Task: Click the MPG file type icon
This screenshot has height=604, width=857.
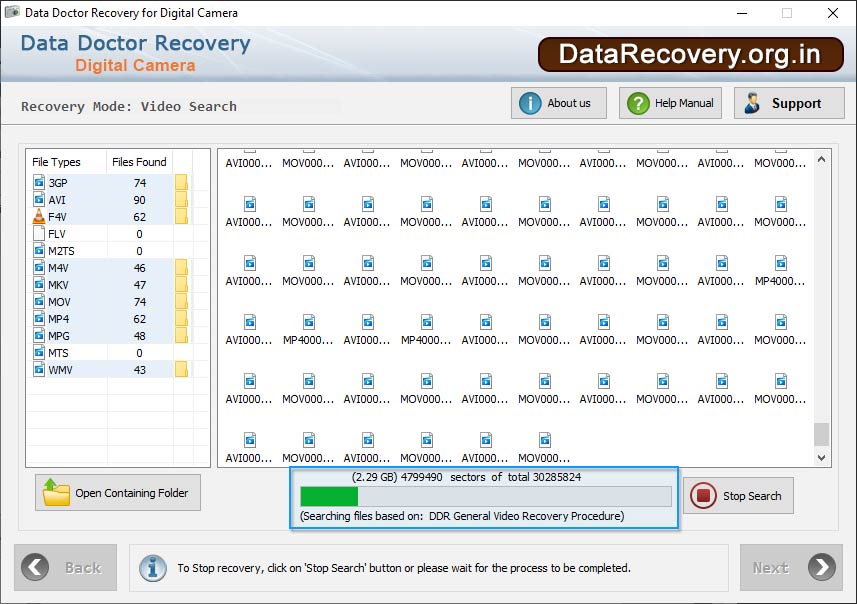Action: coord(39,335)
